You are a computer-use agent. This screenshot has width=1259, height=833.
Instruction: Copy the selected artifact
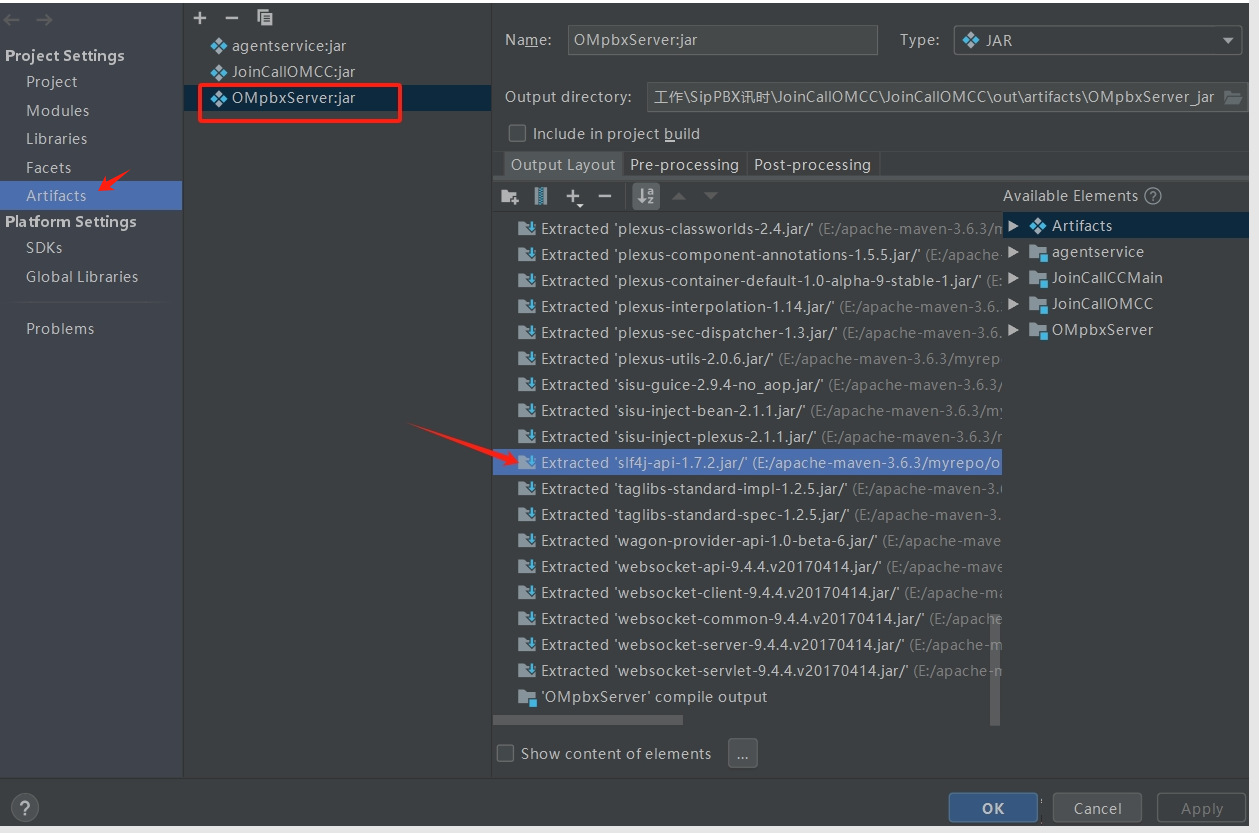coord(263,17)
